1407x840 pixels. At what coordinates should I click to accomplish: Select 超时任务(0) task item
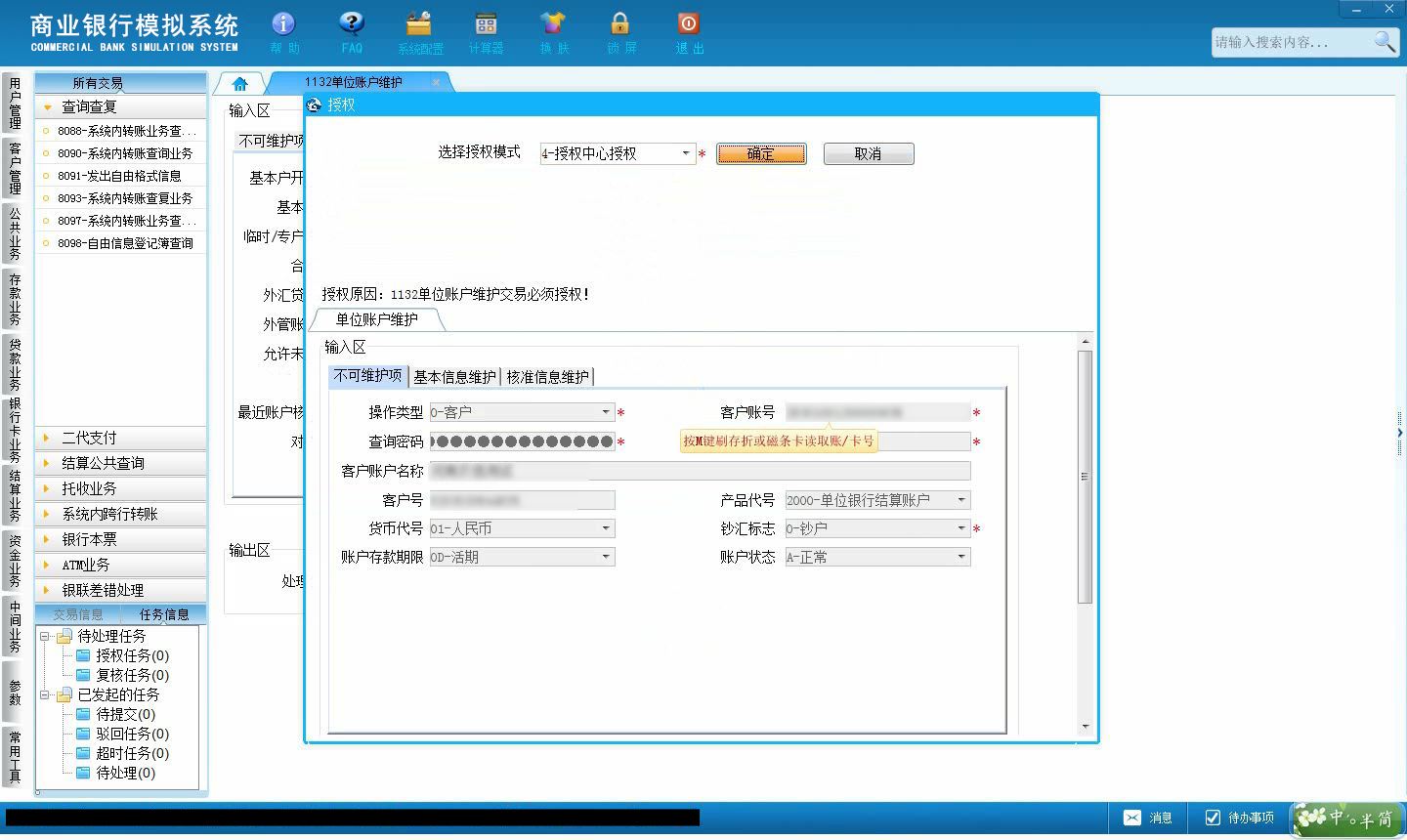(x=132, y=753)
